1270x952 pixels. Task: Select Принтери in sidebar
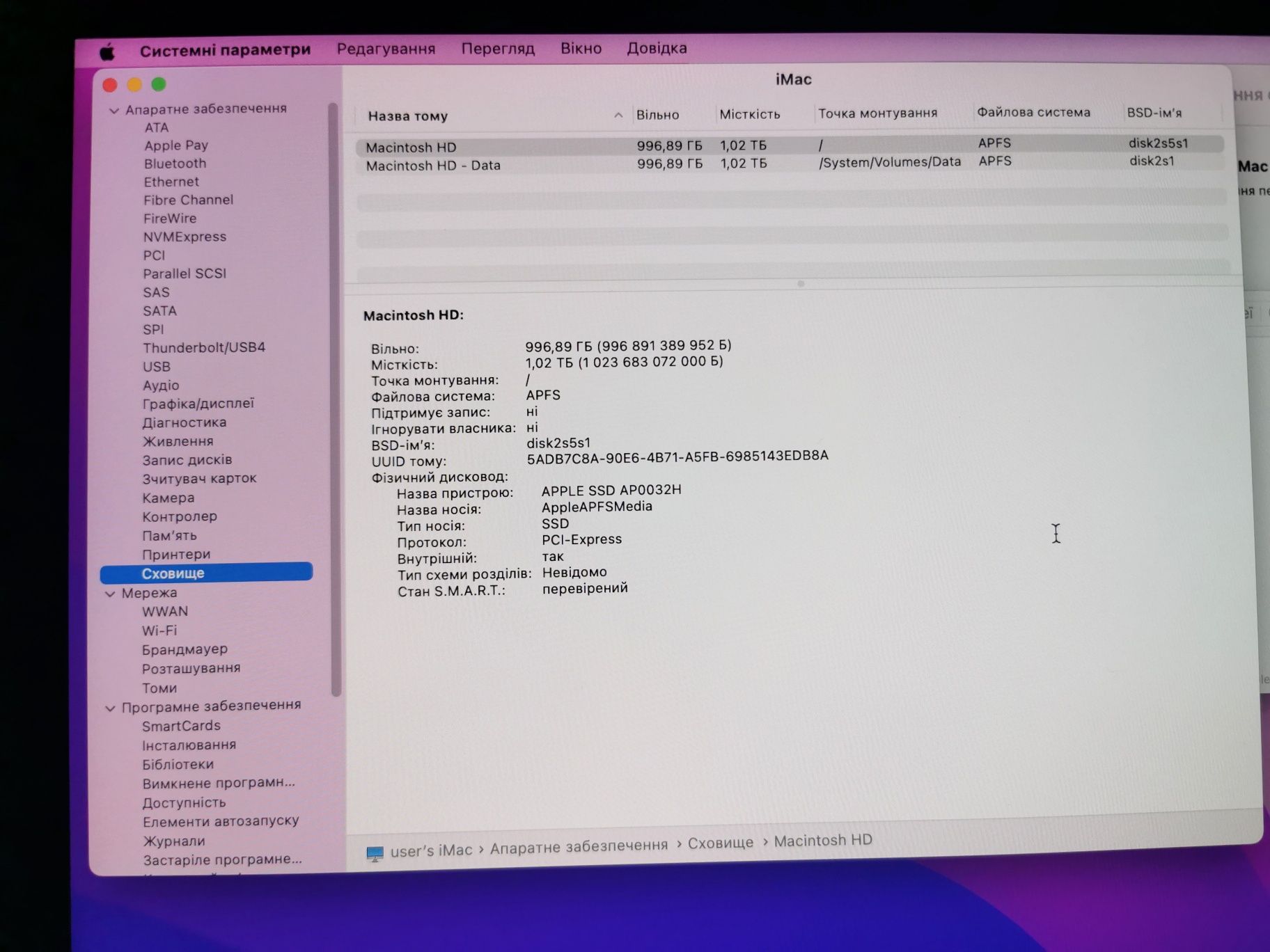coord(175,554)
